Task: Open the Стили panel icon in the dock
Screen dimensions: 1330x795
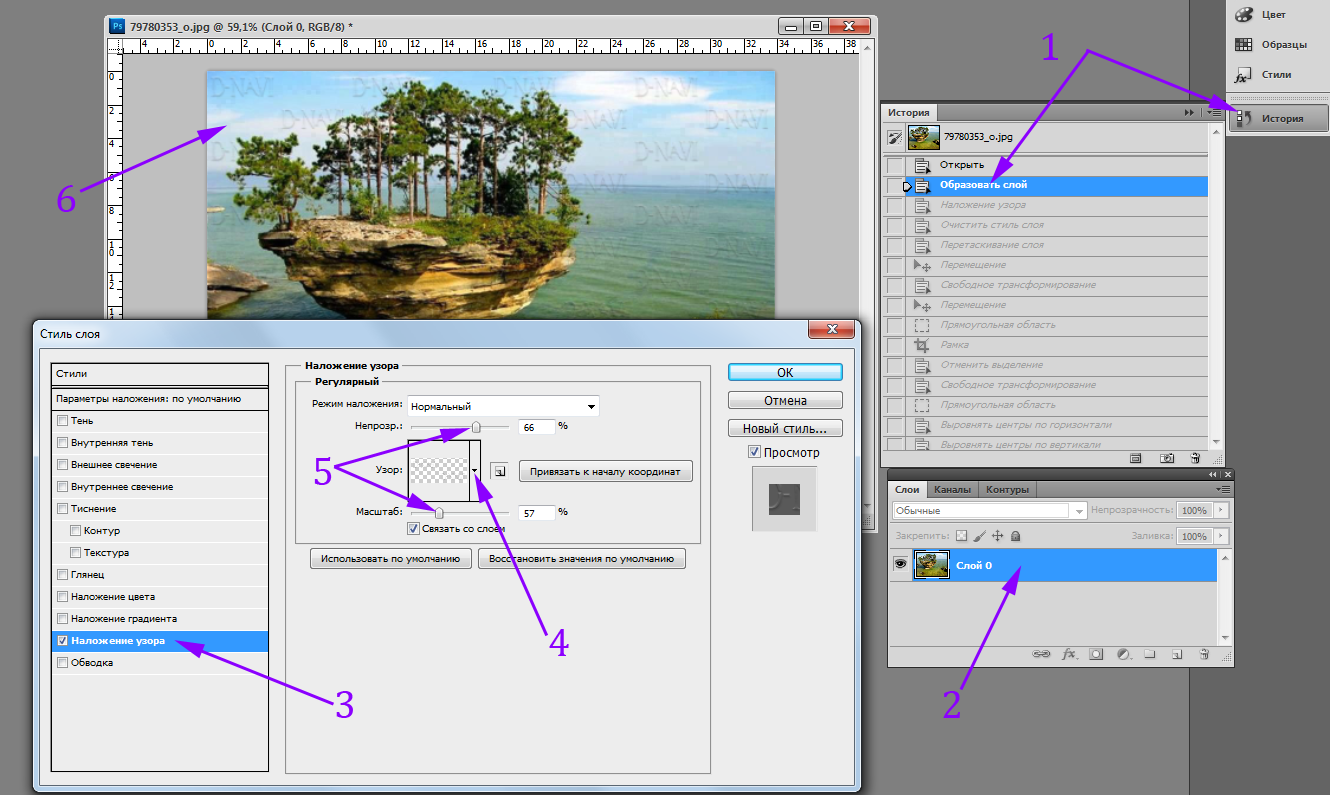Action: [x=1244, y=75]
